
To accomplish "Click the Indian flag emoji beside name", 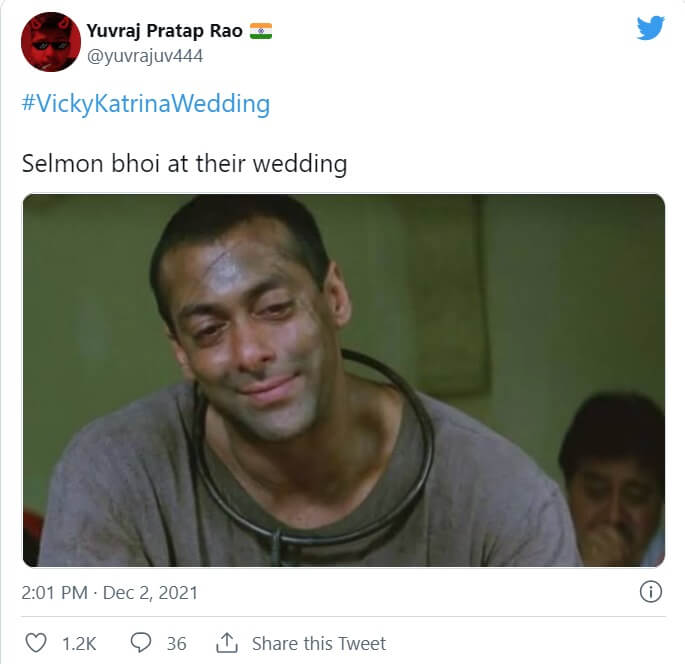I will click(x=261, y=31).
